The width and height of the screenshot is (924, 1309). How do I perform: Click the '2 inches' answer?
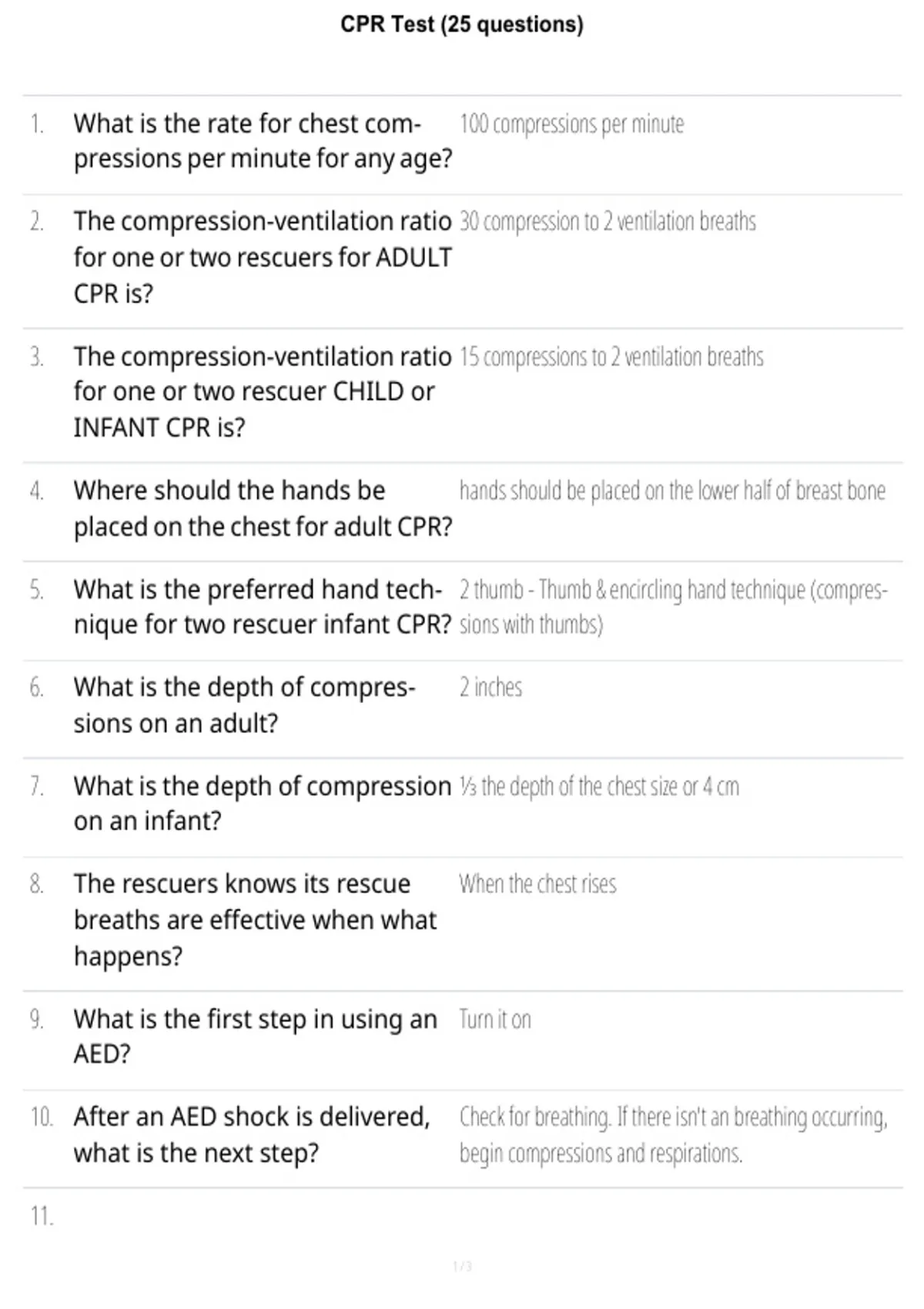490,687
